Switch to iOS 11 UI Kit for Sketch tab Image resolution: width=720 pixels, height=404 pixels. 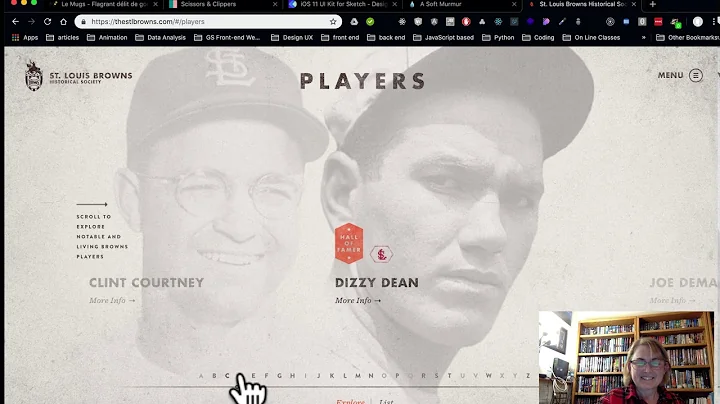(x=342, y=4)
